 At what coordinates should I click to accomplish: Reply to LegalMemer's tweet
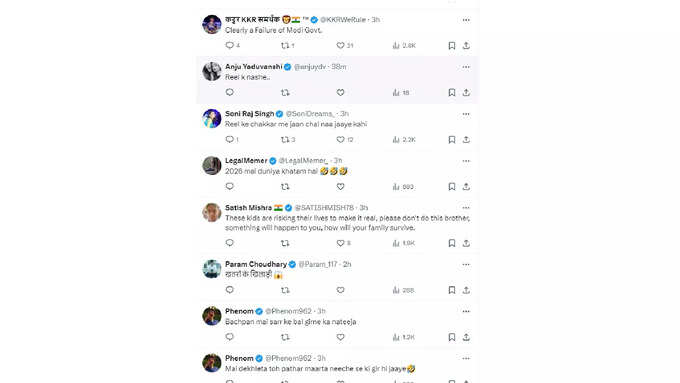tap(230, 187)
